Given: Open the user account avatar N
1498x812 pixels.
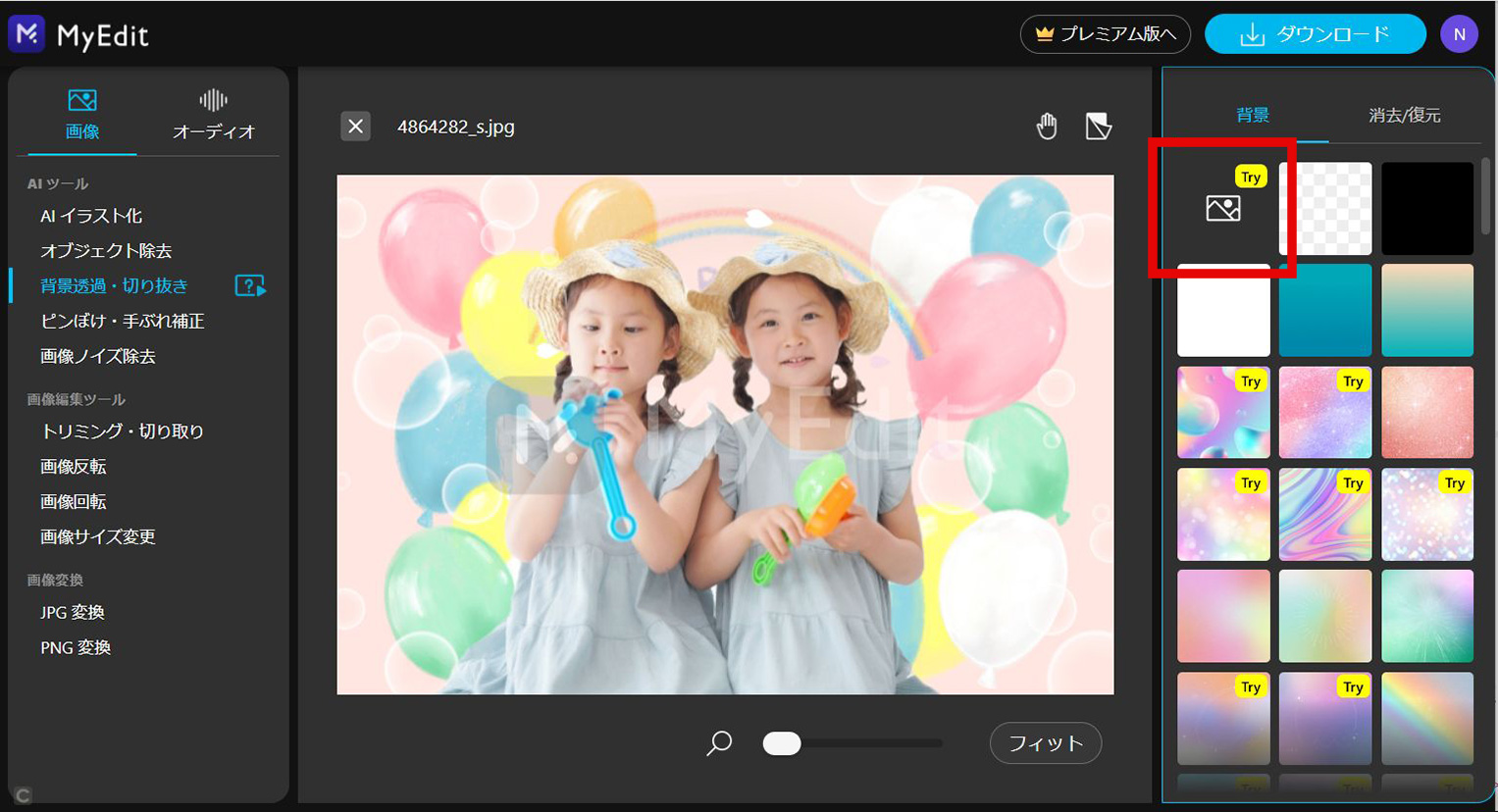Looking at the screenshot, I should point(1459,34).
